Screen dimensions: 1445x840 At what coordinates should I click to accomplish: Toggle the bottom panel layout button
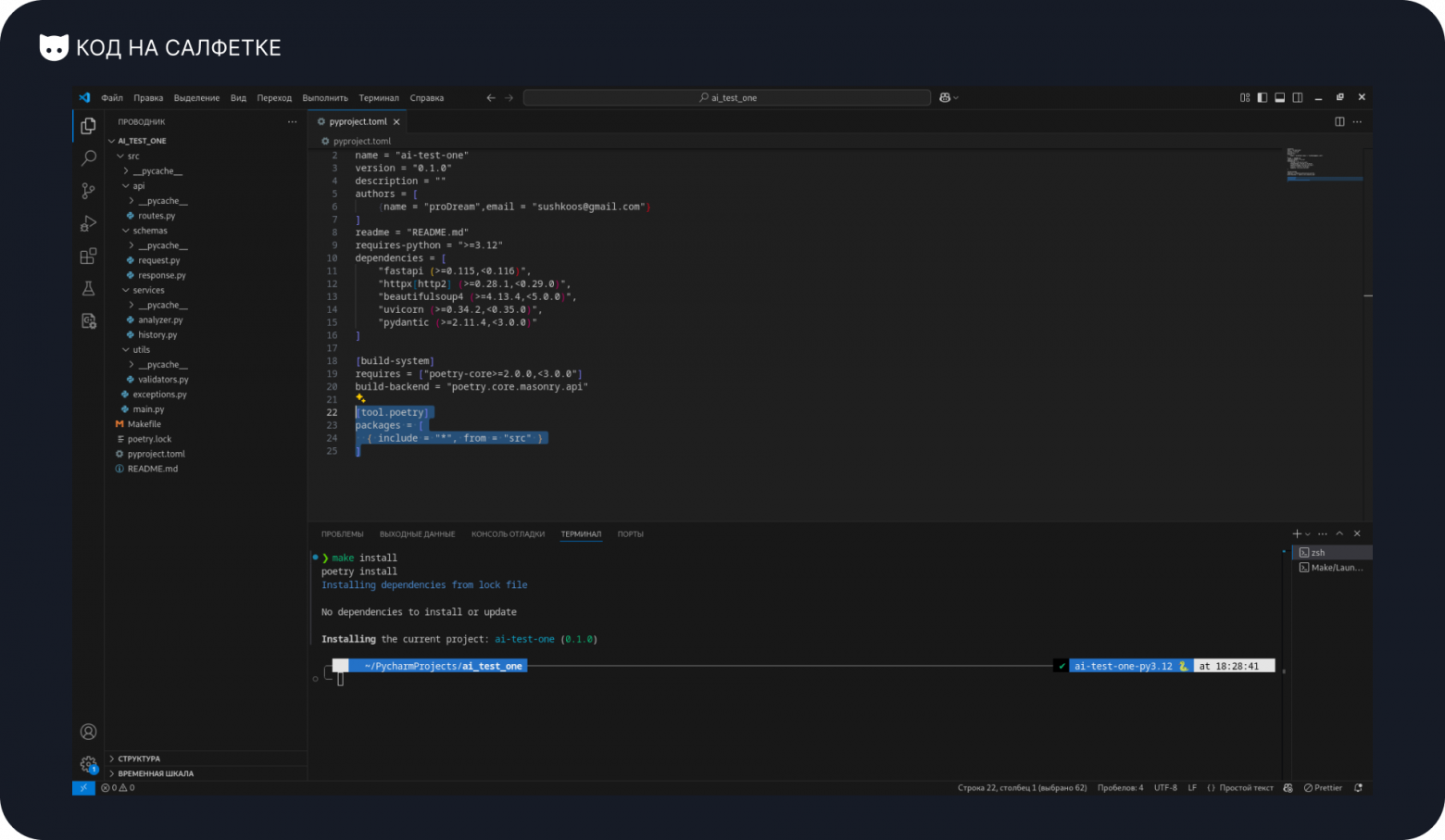[x=1279, y=97]
